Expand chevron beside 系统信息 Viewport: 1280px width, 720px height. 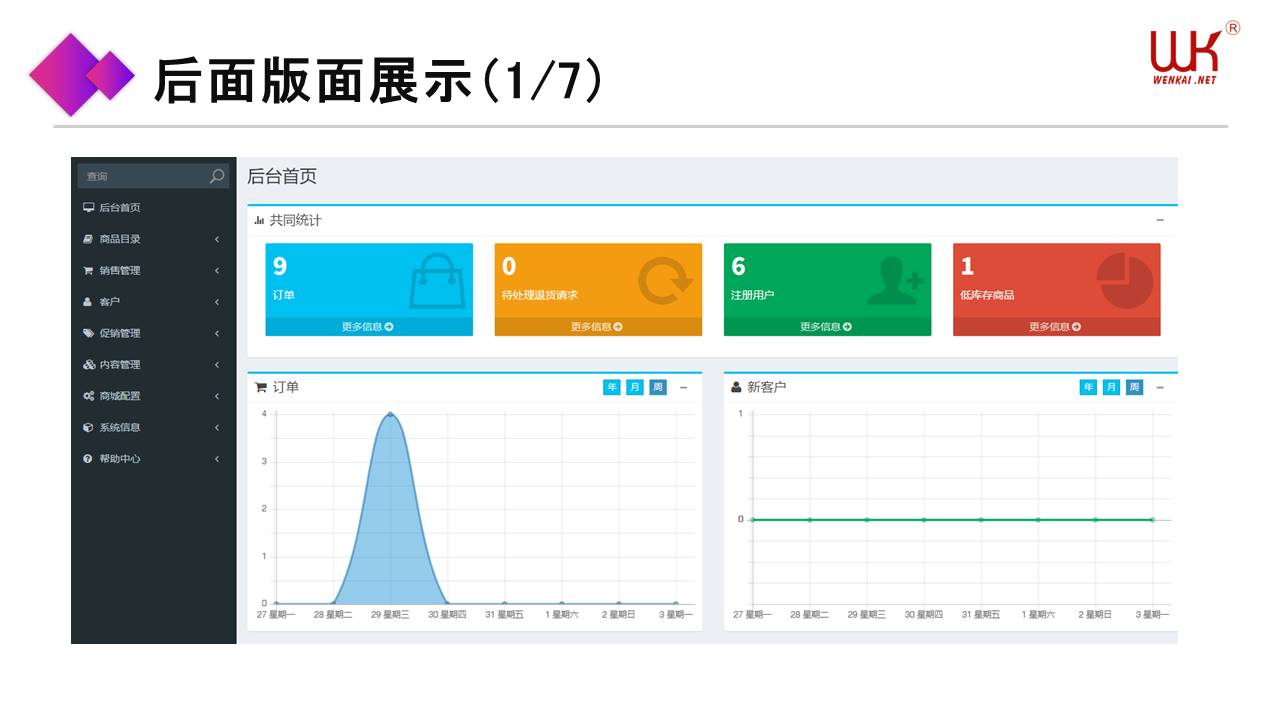[217, 427]
